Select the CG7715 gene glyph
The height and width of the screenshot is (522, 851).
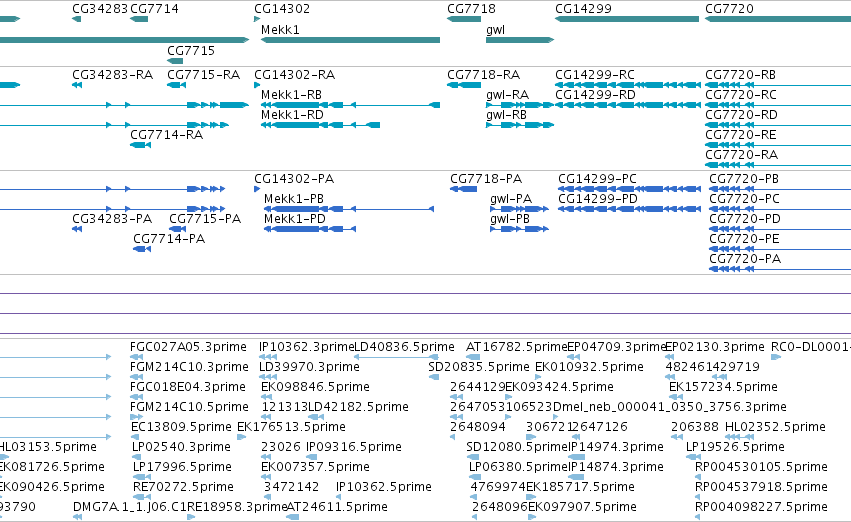[175, 61]
